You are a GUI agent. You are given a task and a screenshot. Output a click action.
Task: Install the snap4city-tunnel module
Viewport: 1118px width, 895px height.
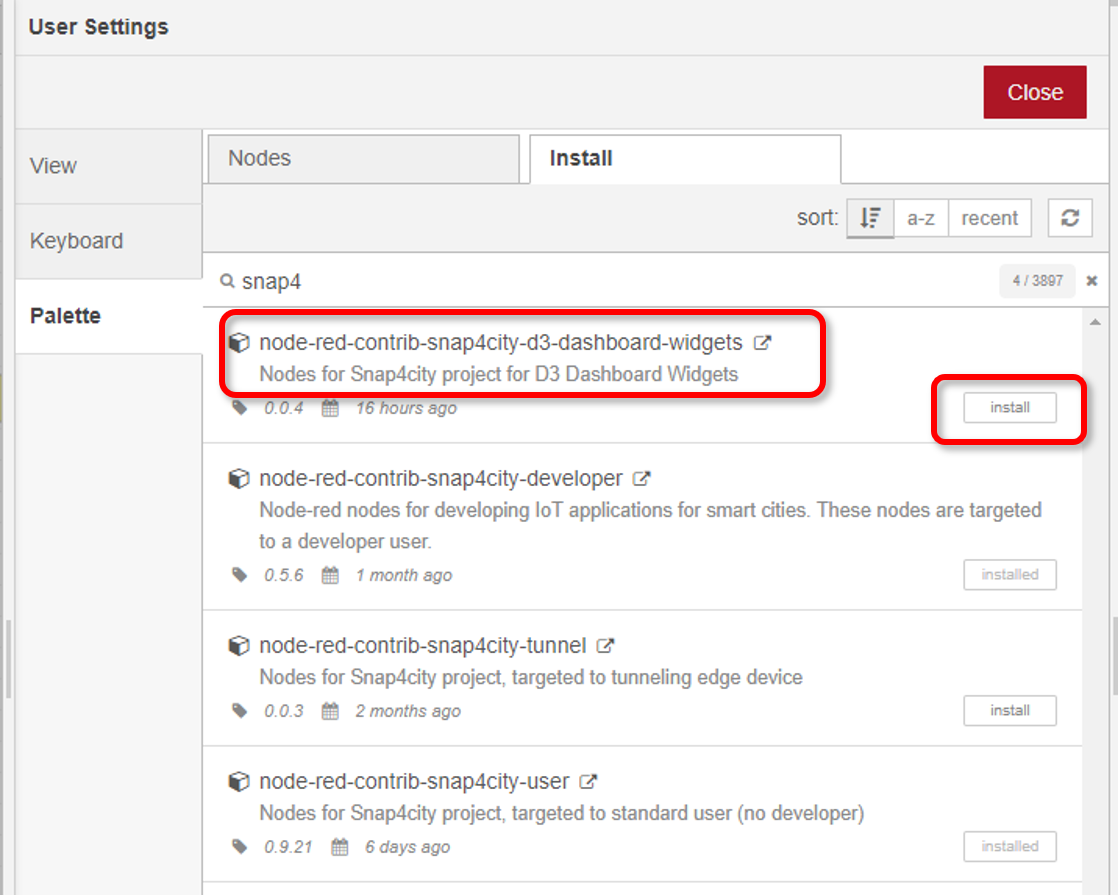click(1009, 710)
